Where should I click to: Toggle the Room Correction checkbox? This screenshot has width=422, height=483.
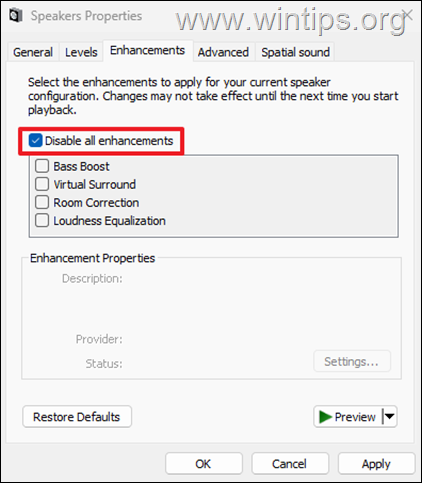[x=42, y=202]
